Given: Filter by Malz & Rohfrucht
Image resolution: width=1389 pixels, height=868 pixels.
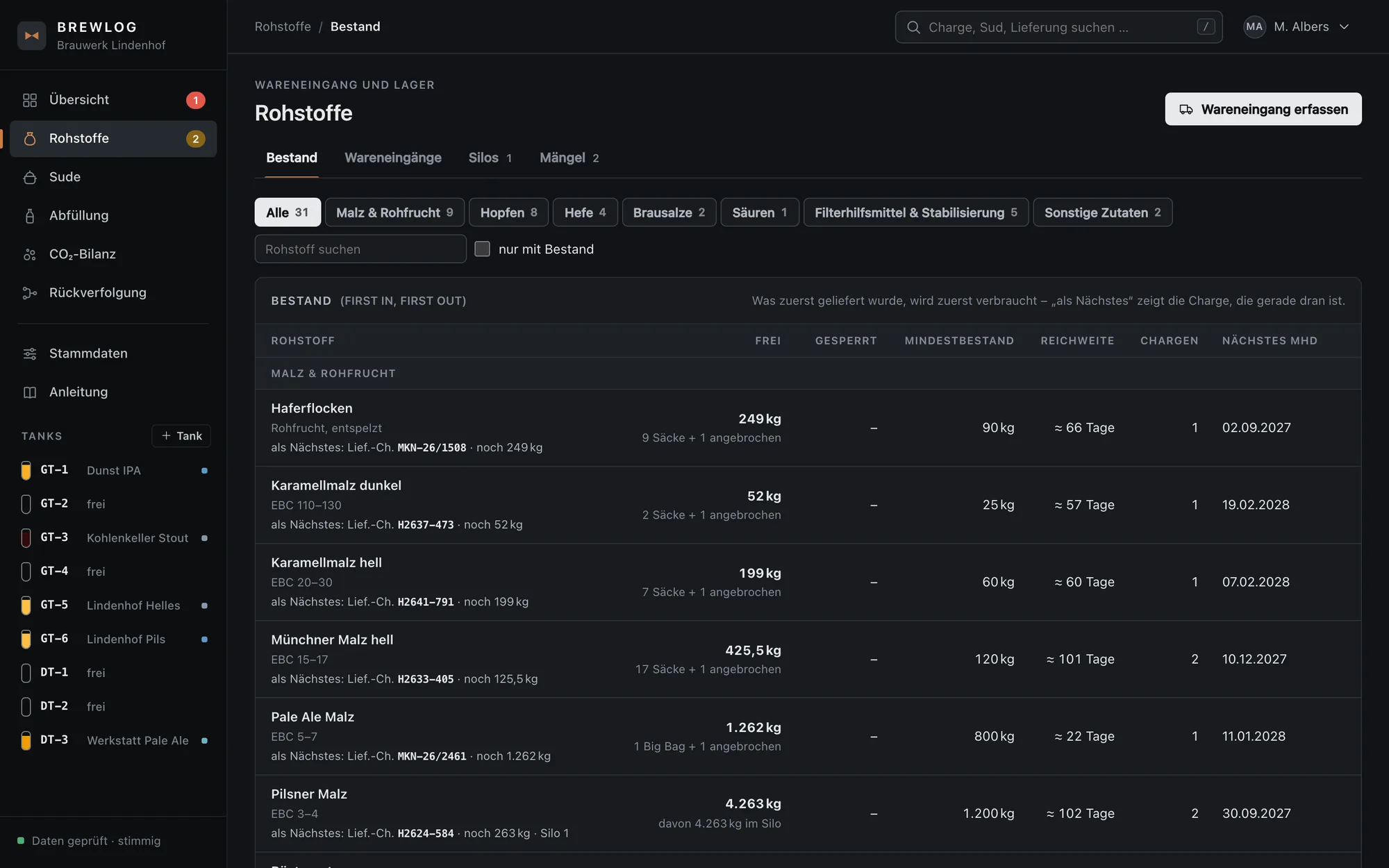Looking at the screenshot, I should click(394, 212).
